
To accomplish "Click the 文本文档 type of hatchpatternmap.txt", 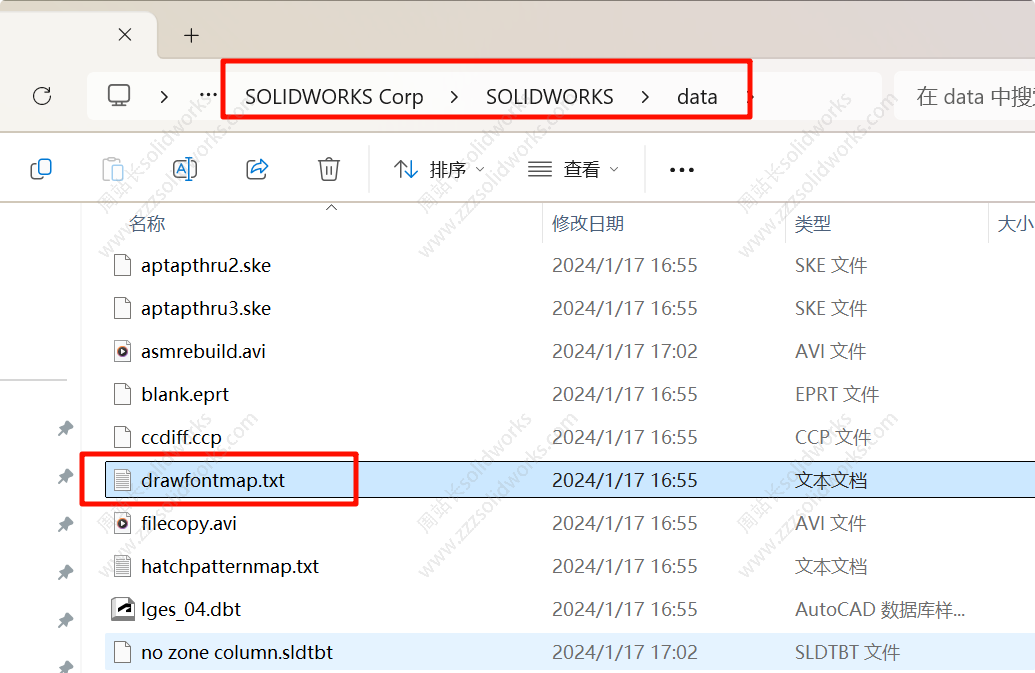I will [x=831, y=566].
